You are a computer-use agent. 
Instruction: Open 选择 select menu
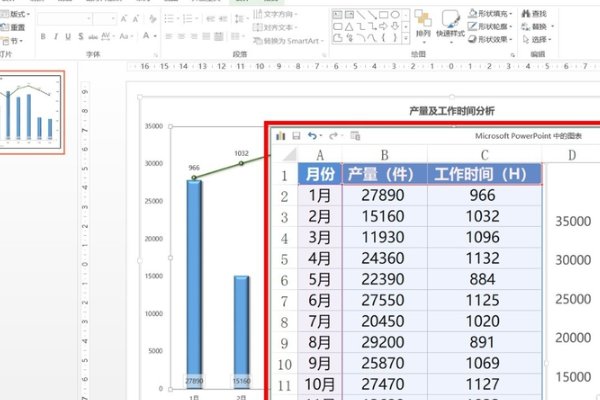click(537, 39)
